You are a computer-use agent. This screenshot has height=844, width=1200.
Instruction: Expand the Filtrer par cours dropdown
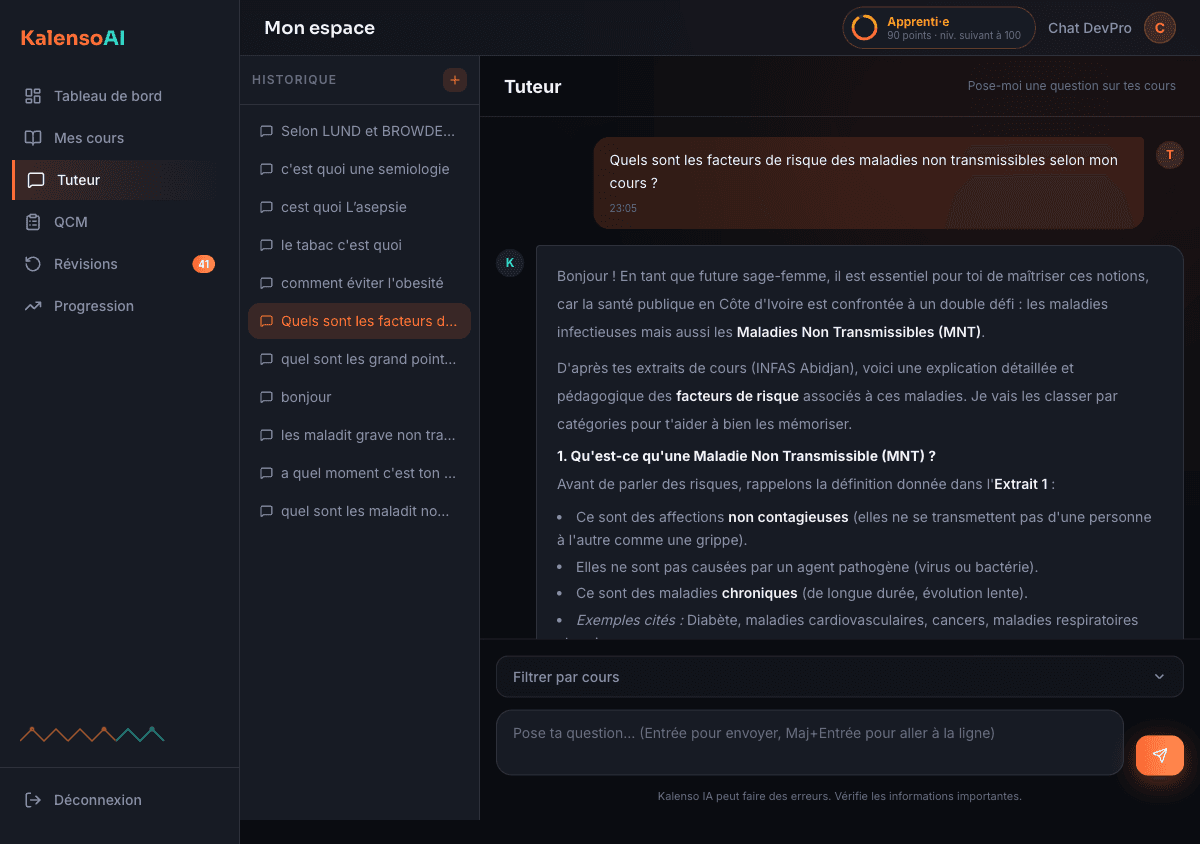coord(840,677)
